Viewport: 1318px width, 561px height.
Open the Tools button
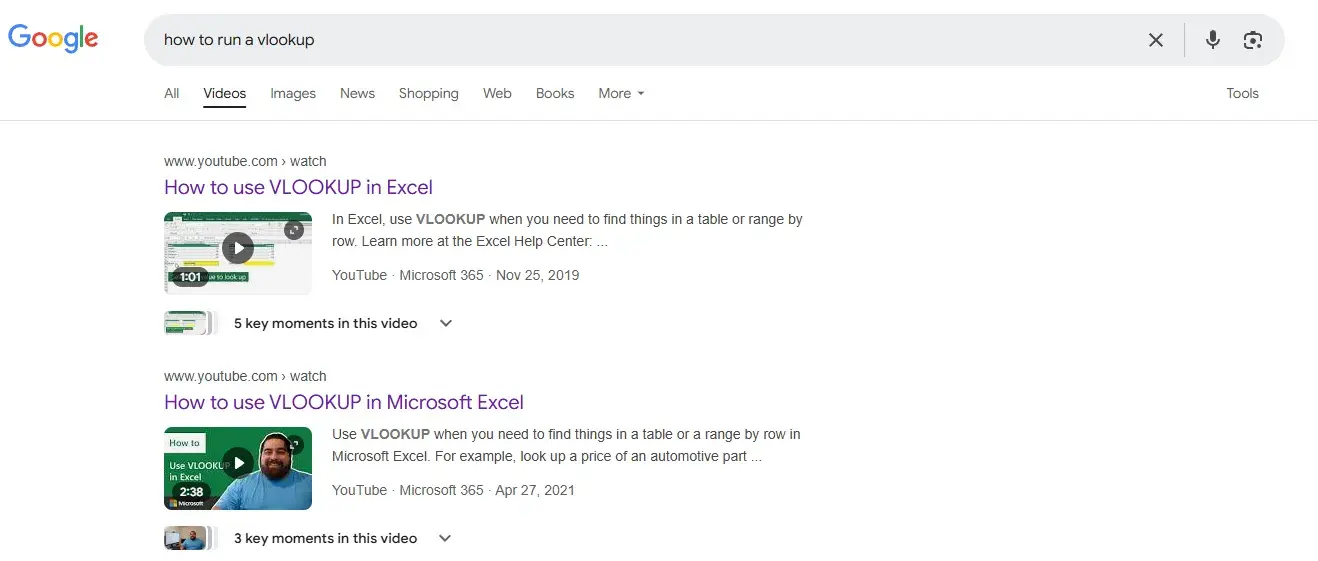click(1242, 93)
